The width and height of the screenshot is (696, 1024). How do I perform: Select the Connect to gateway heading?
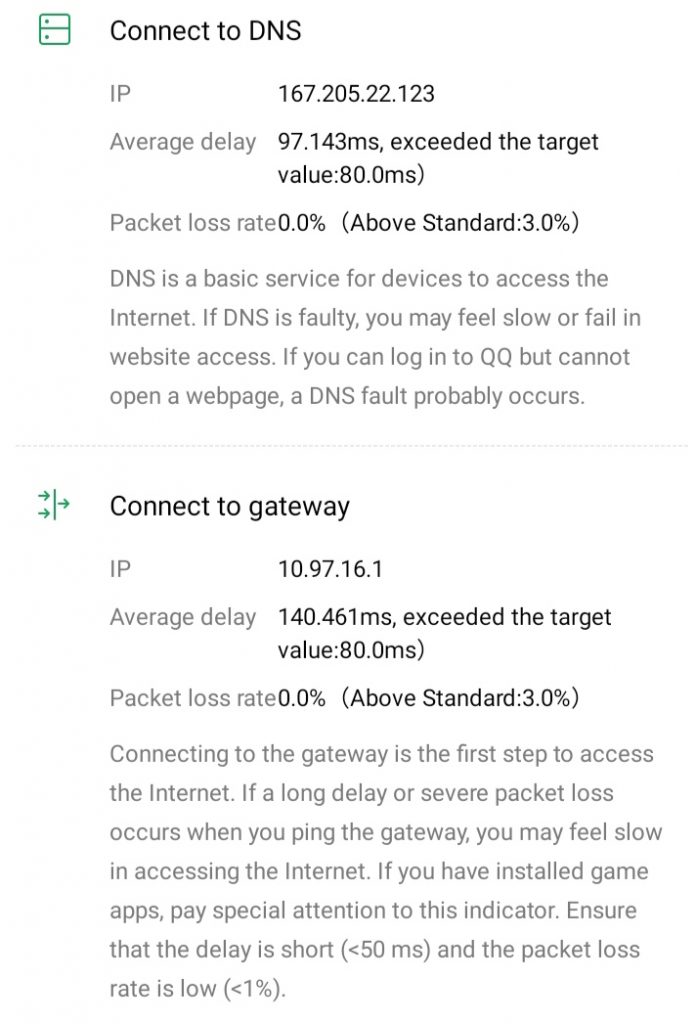point(229,506)
